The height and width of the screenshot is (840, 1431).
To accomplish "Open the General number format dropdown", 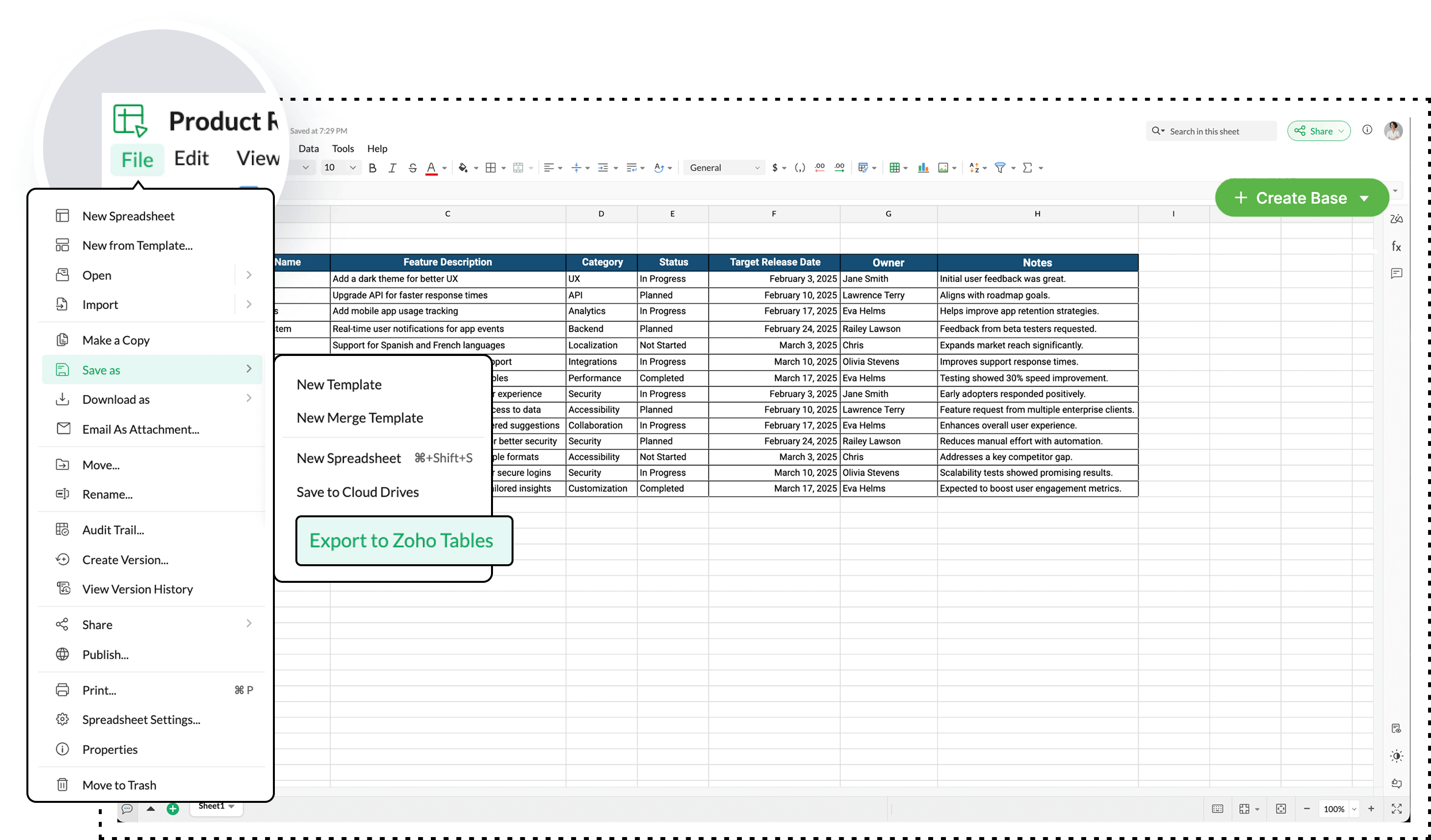I will click(x=724, y=168).
